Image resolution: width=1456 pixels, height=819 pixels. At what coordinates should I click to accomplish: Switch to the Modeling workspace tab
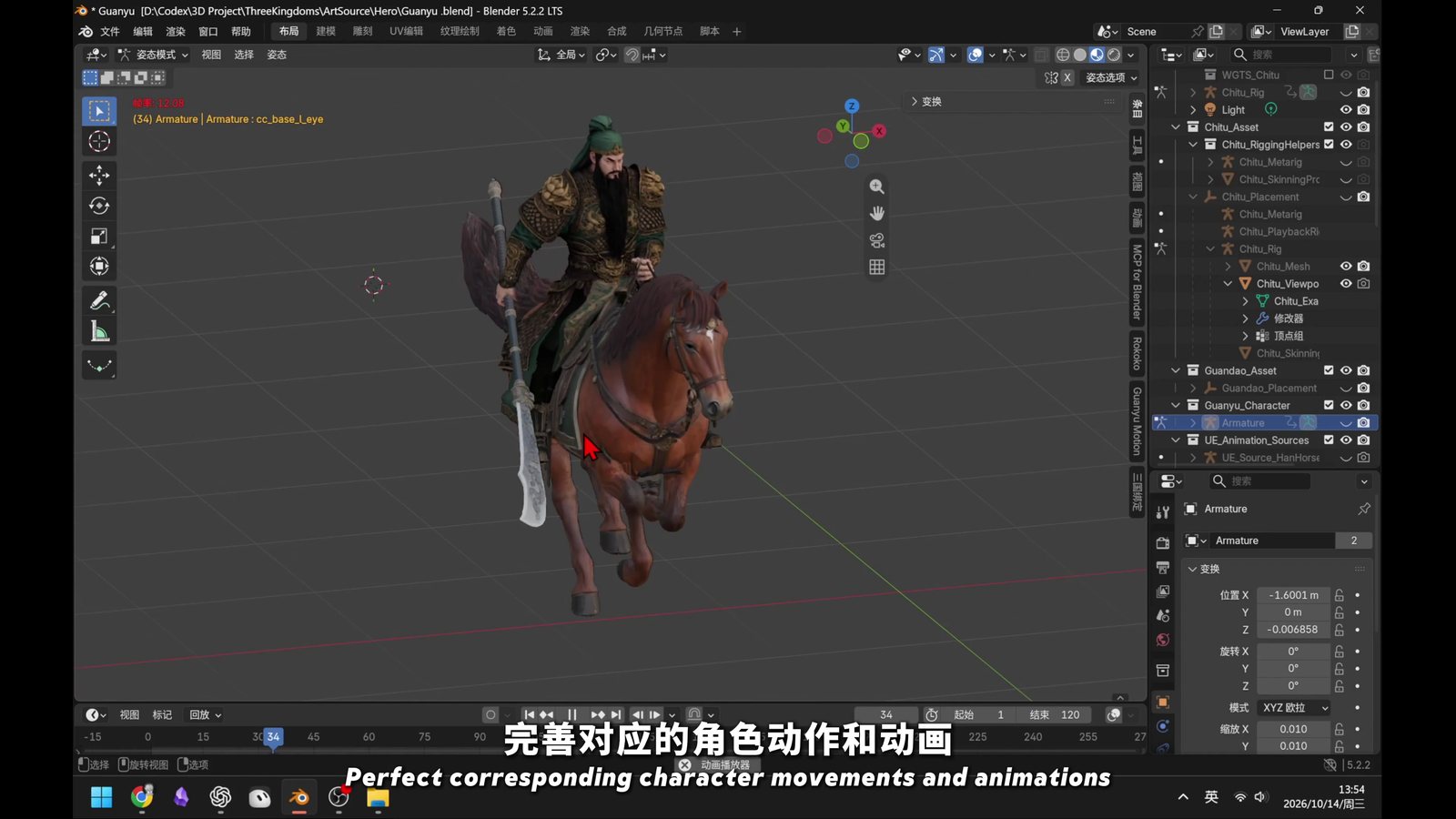click(326, 31)
